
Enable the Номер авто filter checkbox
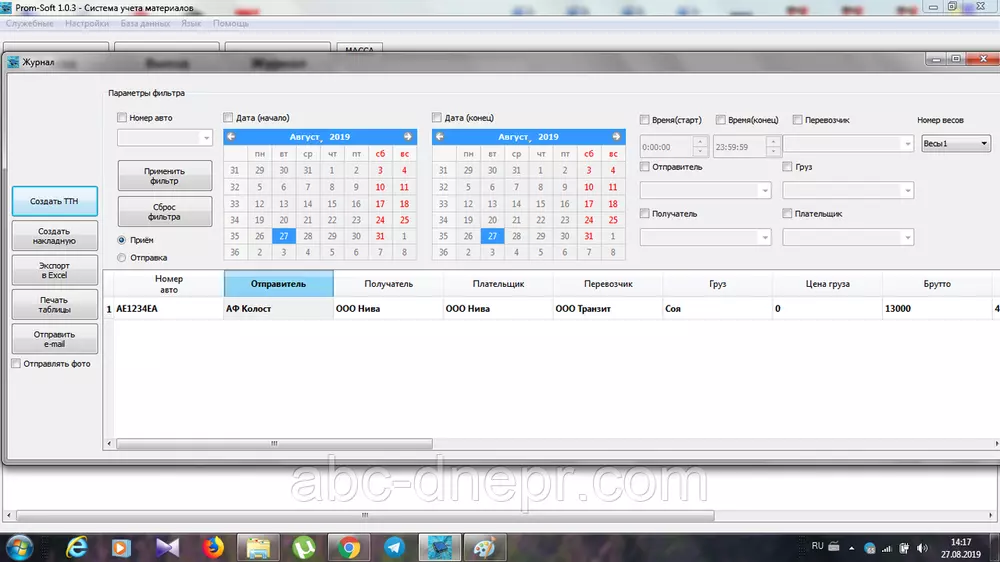click(x=123, y=118)
